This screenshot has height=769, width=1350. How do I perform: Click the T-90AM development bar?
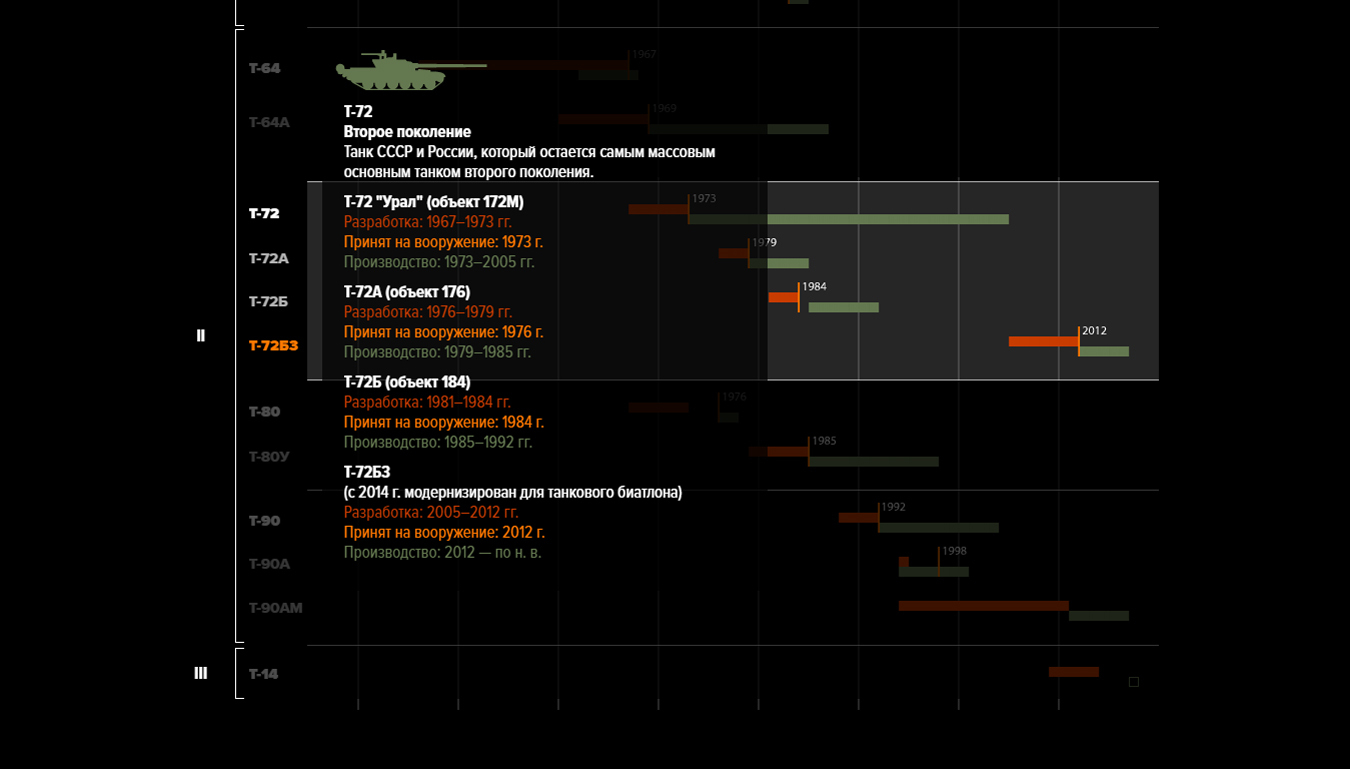[x=984, y=606]
